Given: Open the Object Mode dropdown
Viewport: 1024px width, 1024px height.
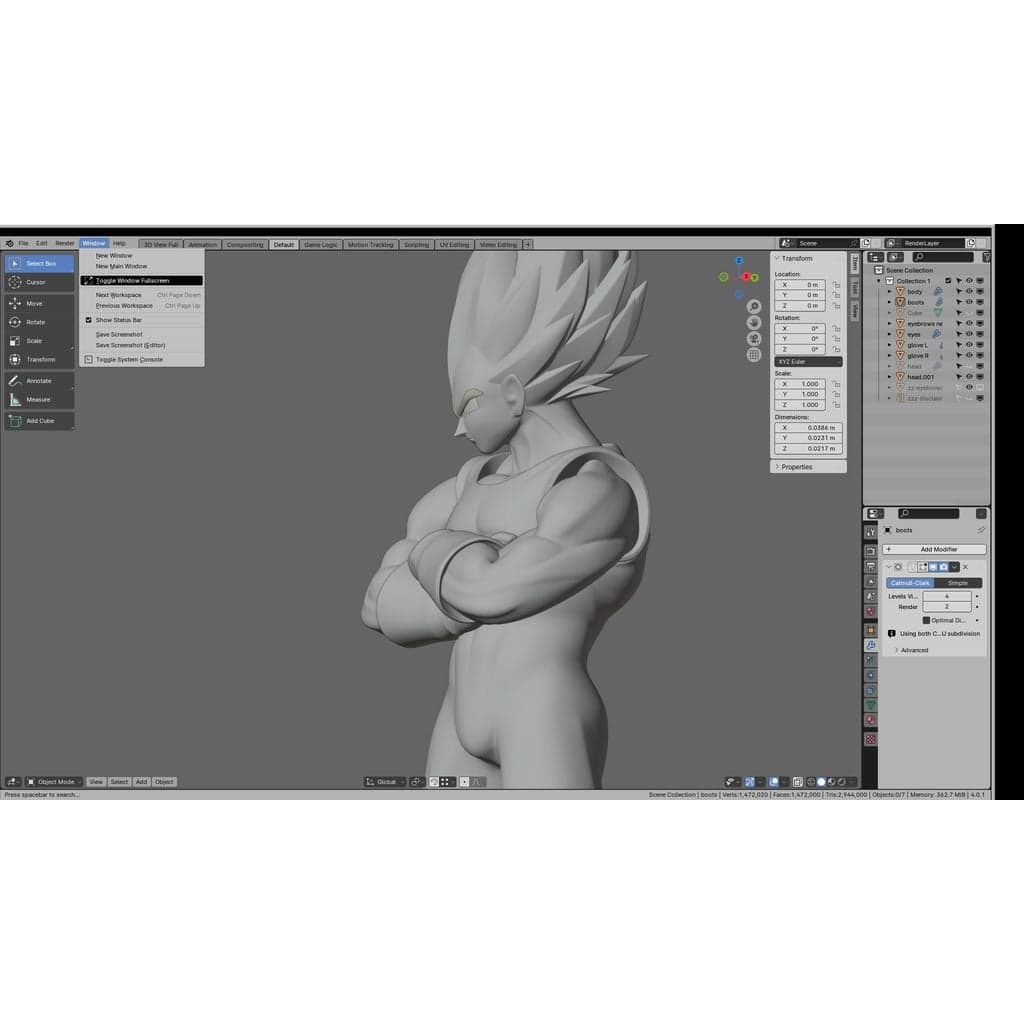Looking at the screenshot, I should pyautogui.click(x=54, y=782).
